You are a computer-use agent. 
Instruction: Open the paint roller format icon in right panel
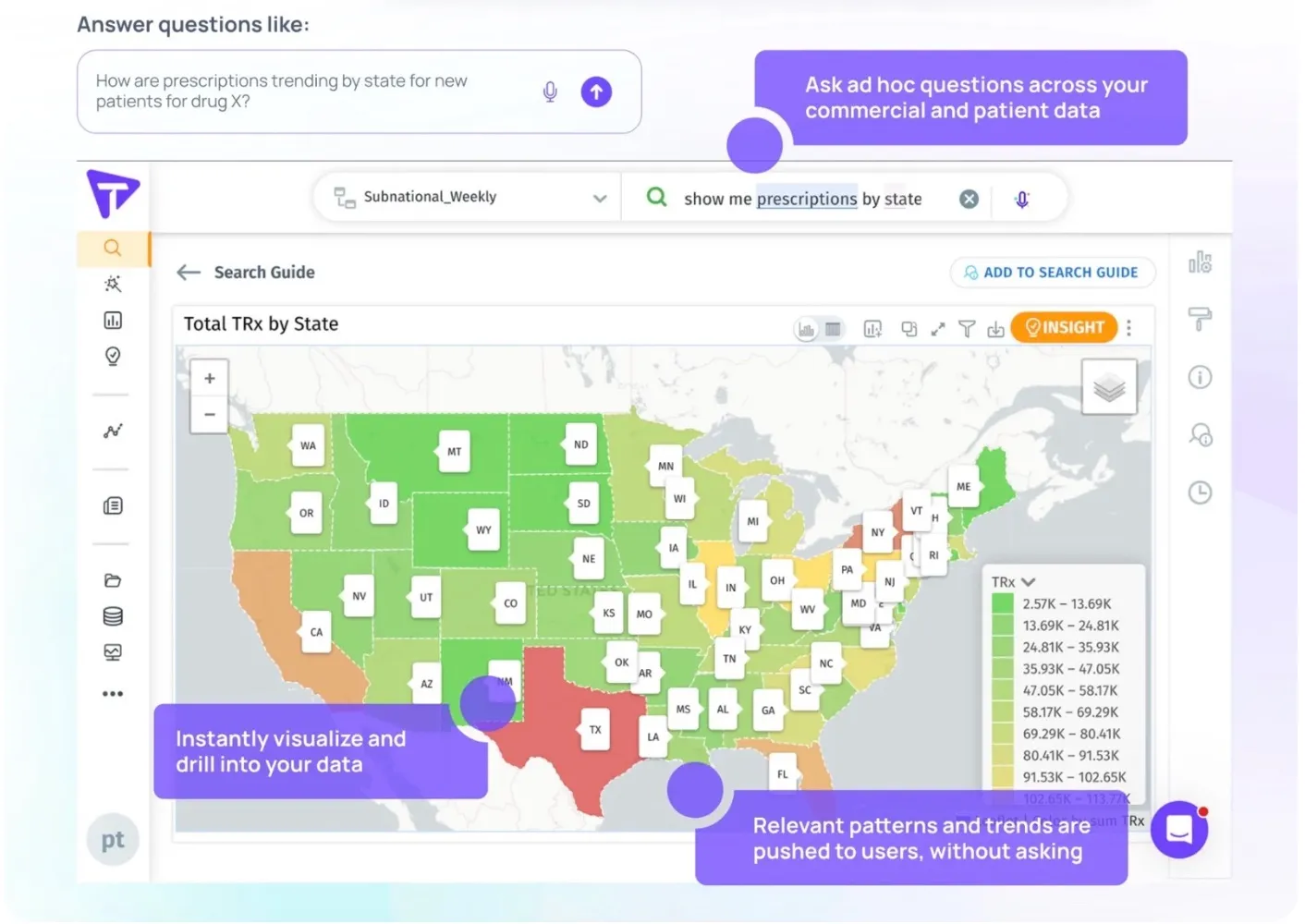[x=1200, y=320]
